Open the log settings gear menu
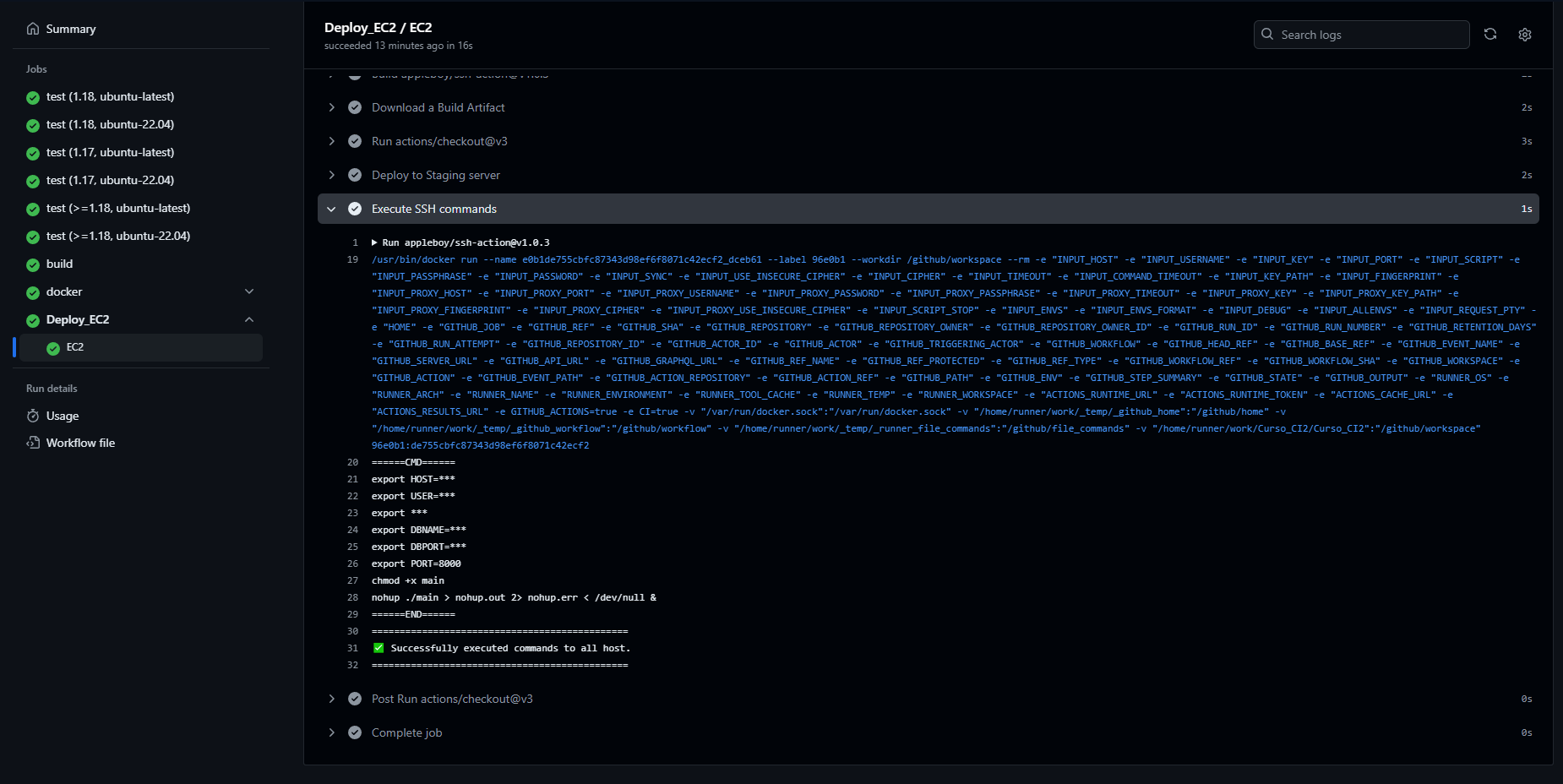This screenshot has height=784, width=1563. [1525, 35]
